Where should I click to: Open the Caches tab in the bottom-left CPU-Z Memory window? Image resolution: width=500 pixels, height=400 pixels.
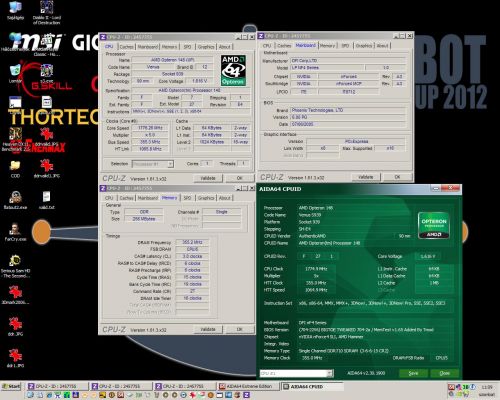126,198
